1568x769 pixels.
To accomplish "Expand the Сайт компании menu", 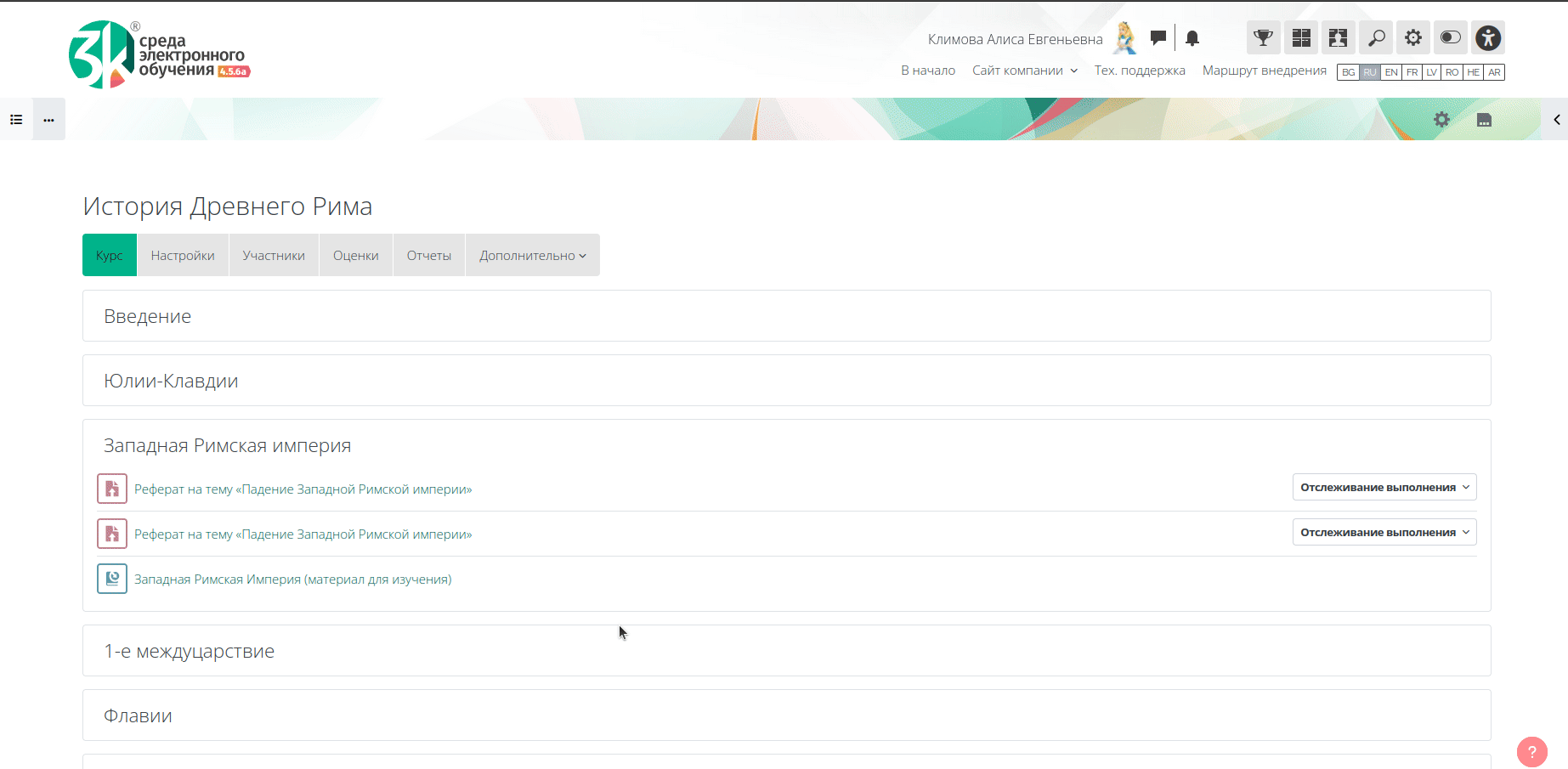I will [1024, 71].
